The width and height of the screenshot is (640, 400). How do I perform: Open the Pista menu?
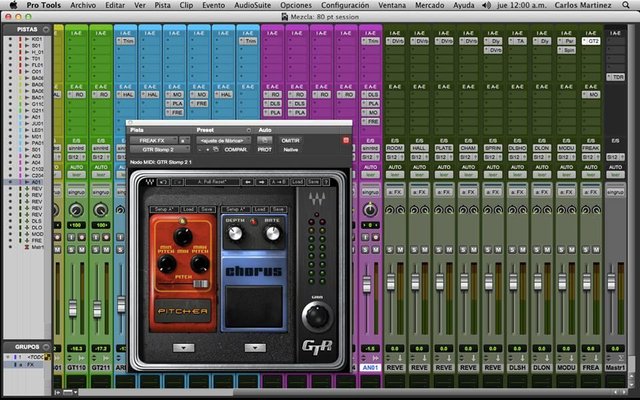tap(162, 5)
